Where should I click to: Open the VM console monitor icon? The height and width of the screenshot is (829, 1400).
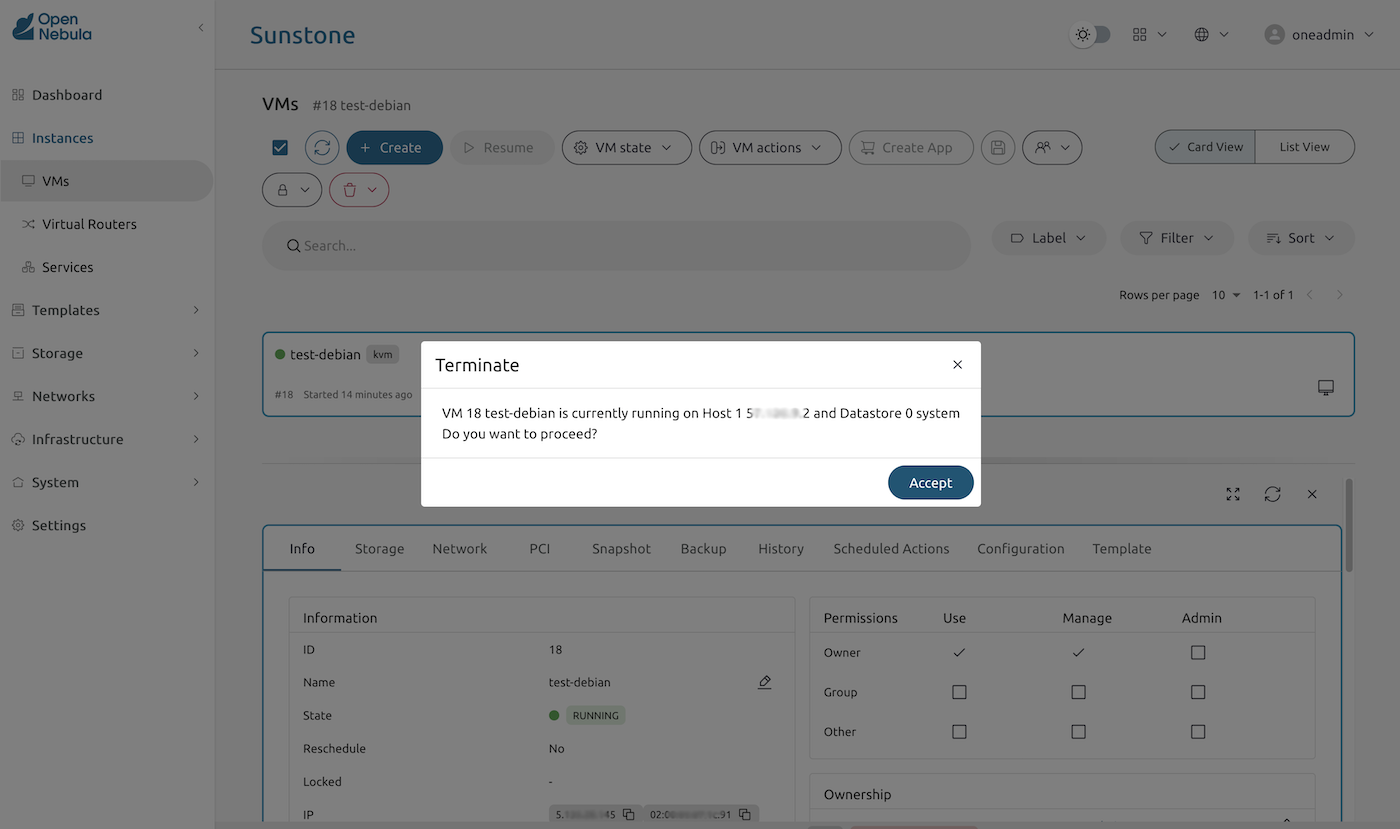point(1326,387)
